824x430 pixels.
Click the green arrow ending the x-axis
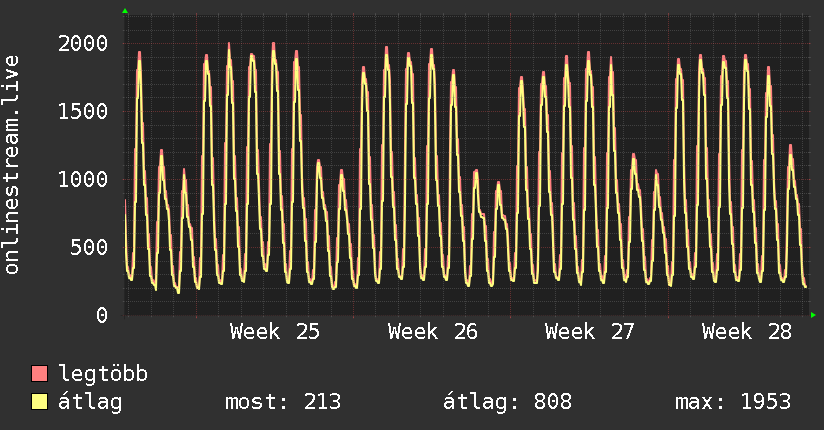[x=813, y=315]
